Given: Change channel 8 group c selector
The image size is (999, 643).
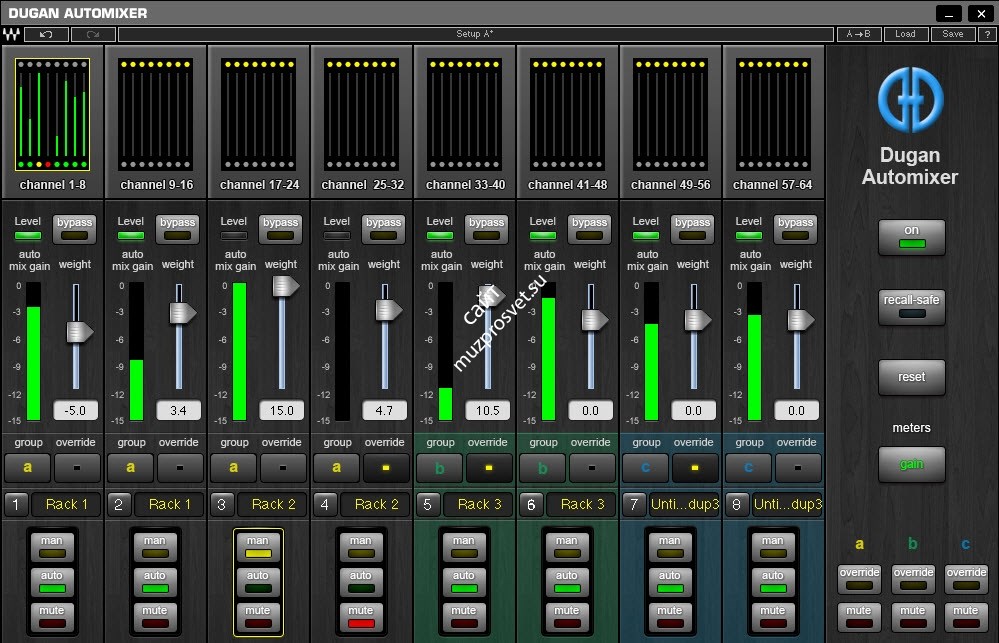Looking at the screenshot, I should (749, 468).
